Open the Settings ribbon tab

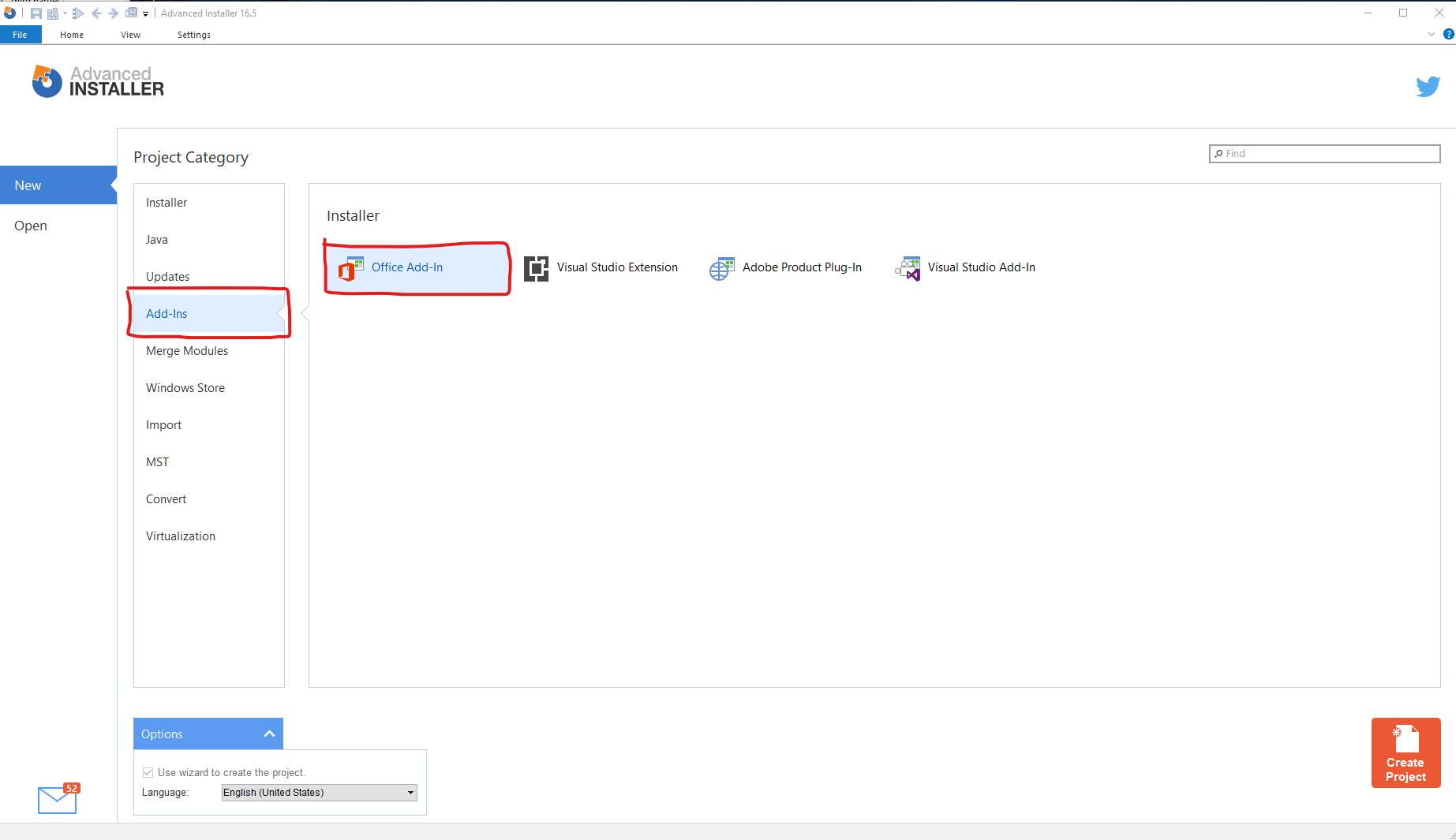[194, 35]
